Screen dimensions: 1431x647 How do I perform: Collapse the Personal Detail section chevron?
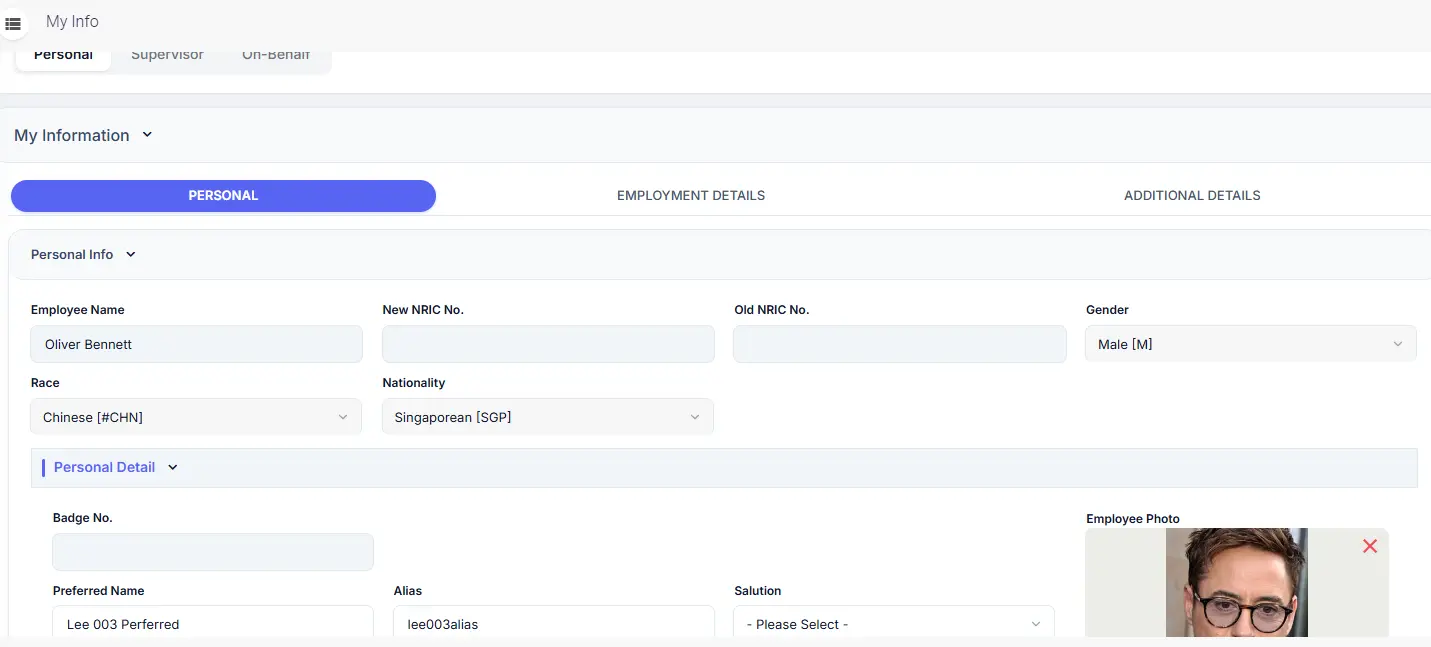coord(172,467)
